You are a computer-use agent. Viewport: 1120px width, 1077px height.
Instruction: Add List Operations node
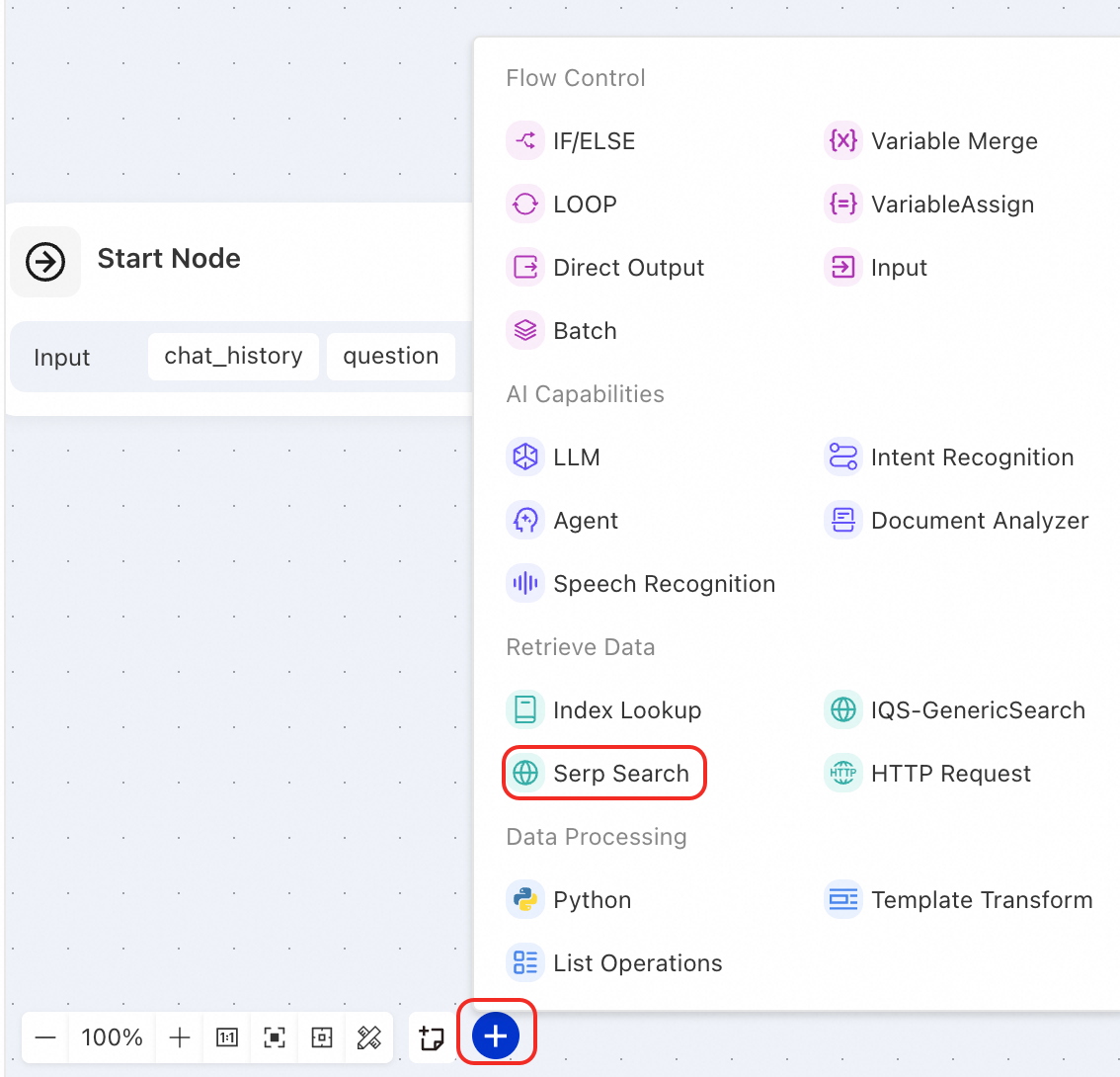point(615,963)
